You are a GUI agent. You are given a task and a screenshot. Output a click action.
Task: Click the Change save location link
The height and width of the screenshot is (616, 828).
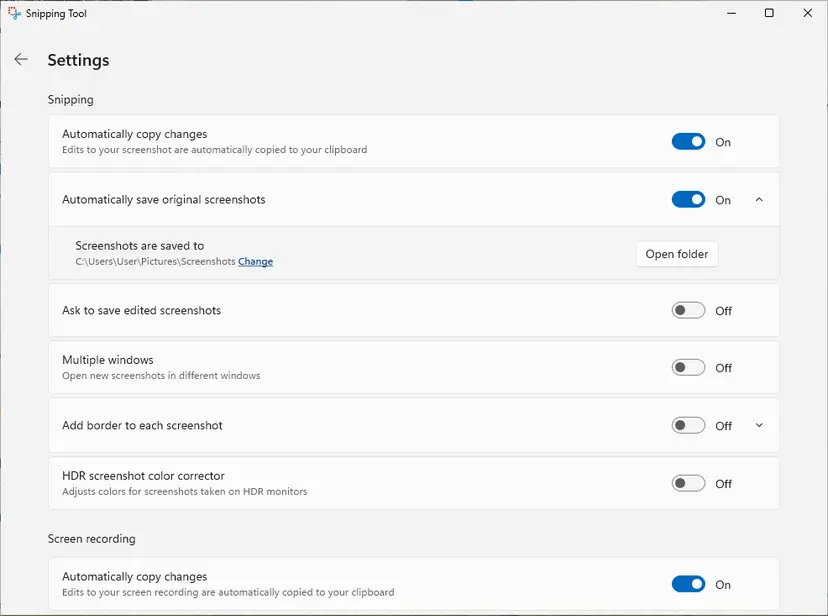point(256,261)
